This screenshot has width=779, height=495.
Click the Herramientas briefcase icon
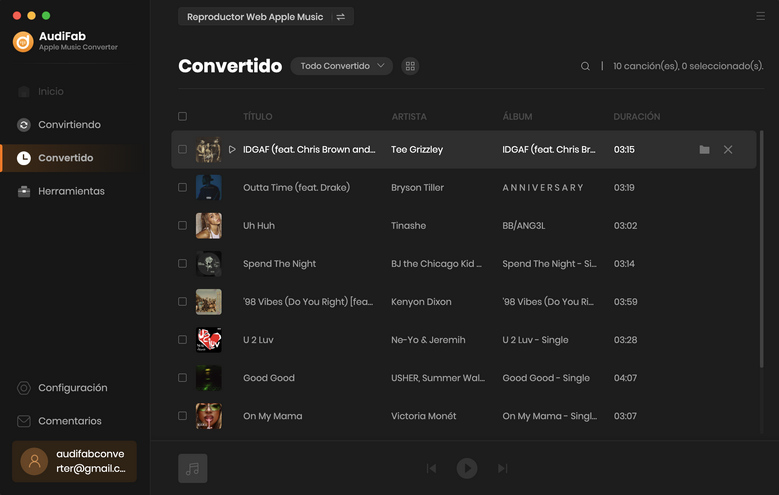(x=24, y=191)
